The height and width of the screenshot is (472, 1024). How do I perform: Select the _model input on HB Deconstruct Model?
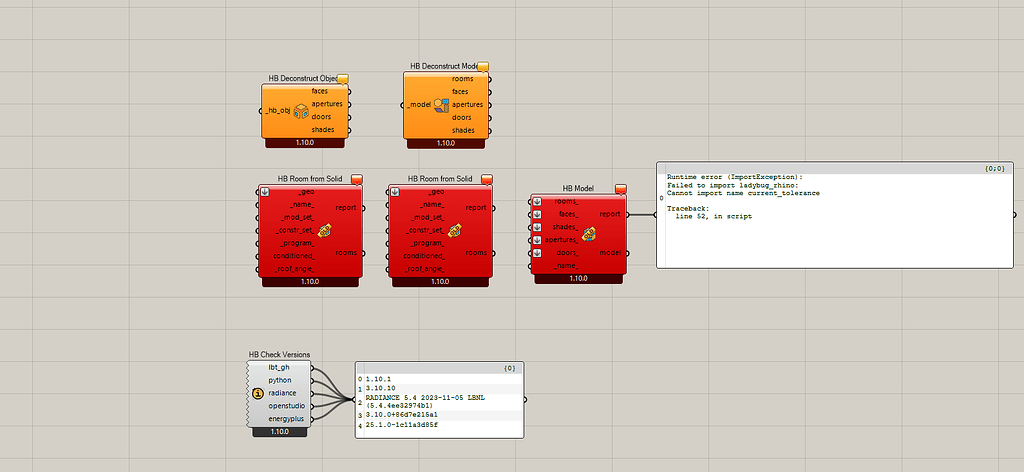pos(418,105)
